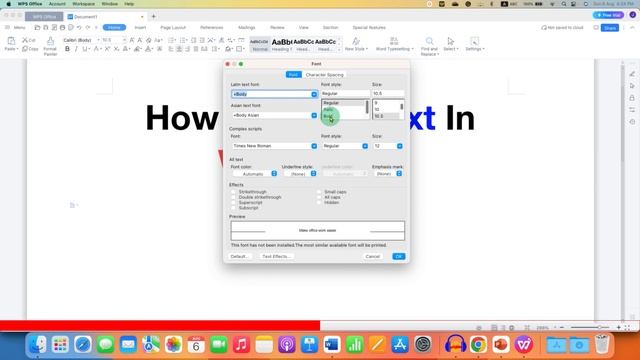Viewport: 640px width, 360px height.
Task: Click the Free trial button
Action: 608,15
